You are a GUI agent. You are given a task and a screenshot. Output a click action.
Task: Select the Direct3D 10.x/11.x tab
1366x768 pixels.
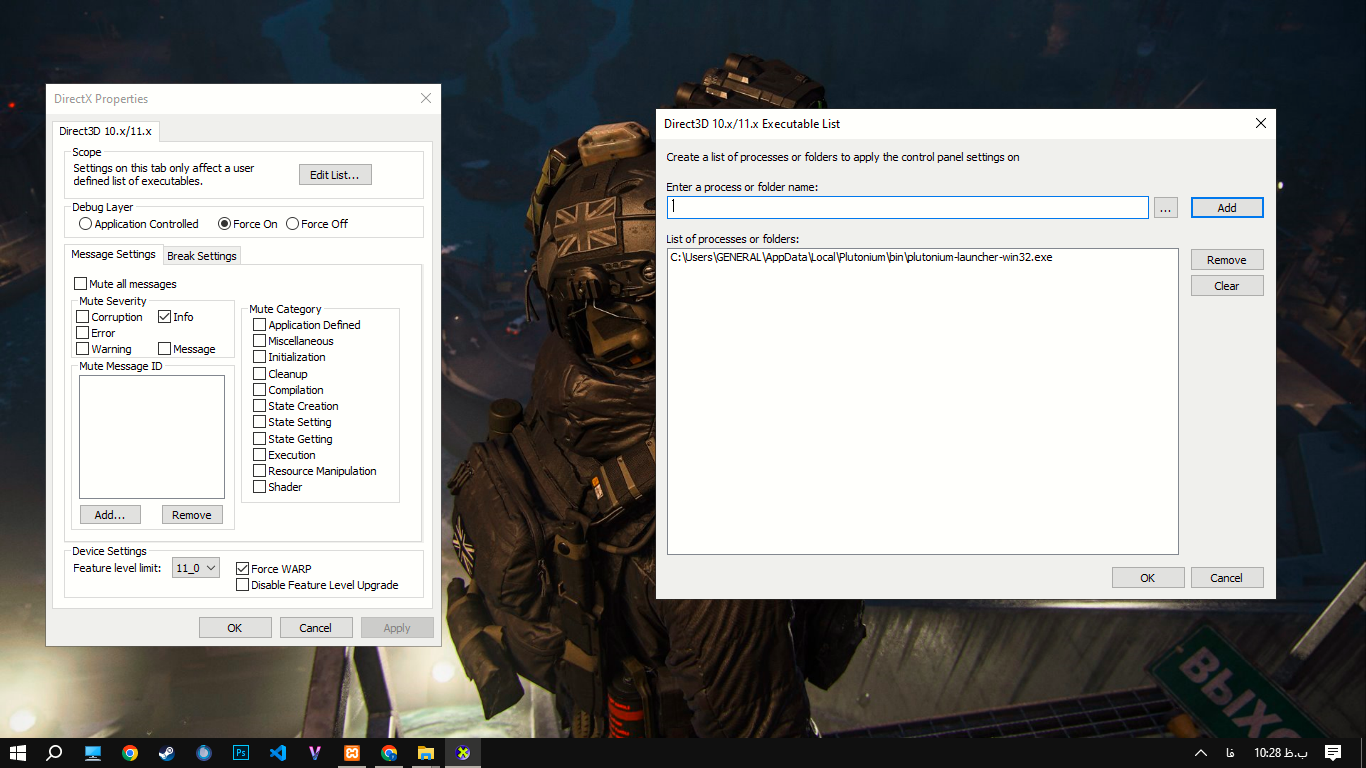pos(105,131)
